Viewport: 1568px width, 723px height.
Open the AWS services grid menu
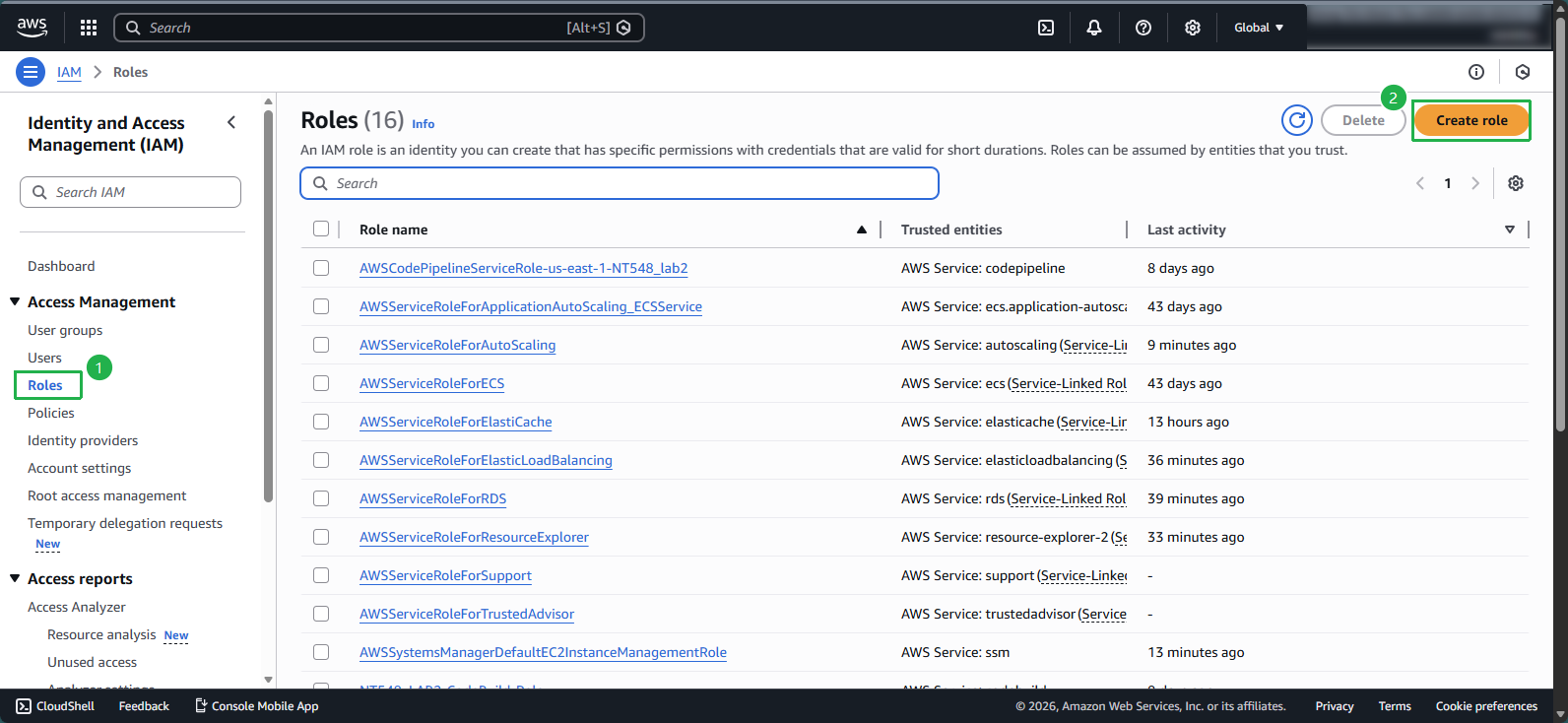[89, 28]
